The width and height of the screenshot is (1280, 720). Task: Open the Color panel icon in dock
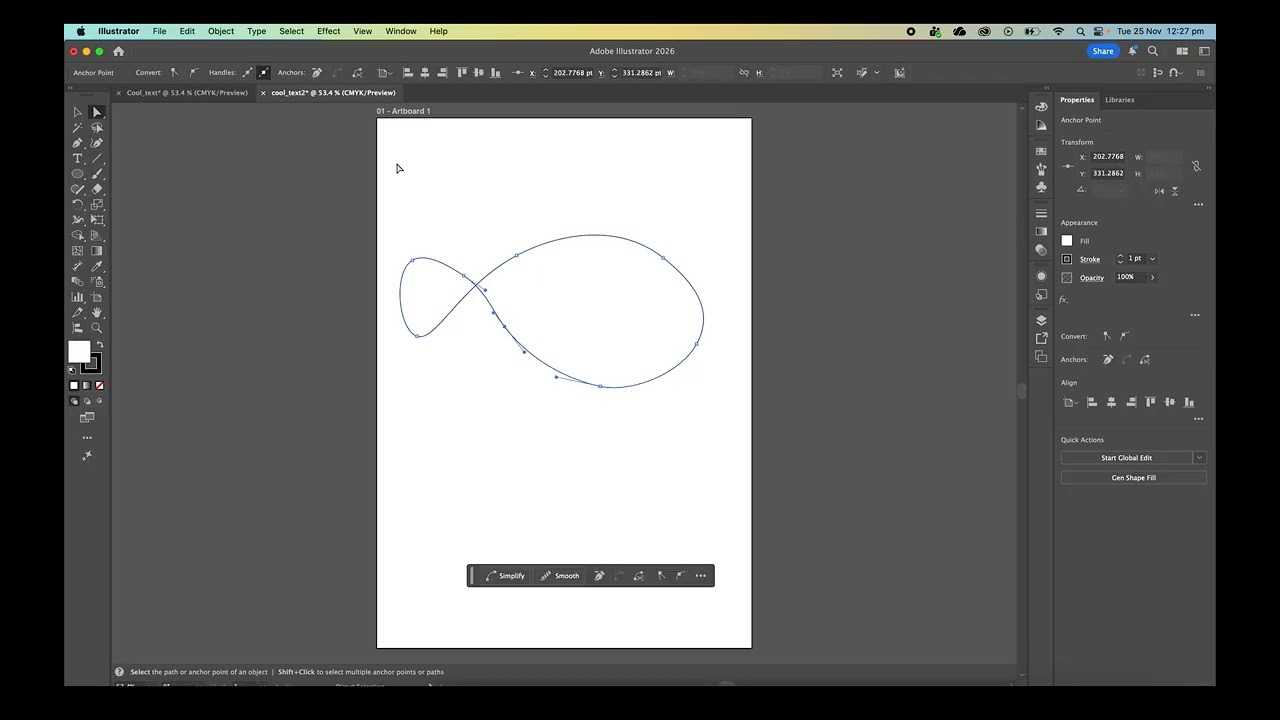coord(1041,107)
